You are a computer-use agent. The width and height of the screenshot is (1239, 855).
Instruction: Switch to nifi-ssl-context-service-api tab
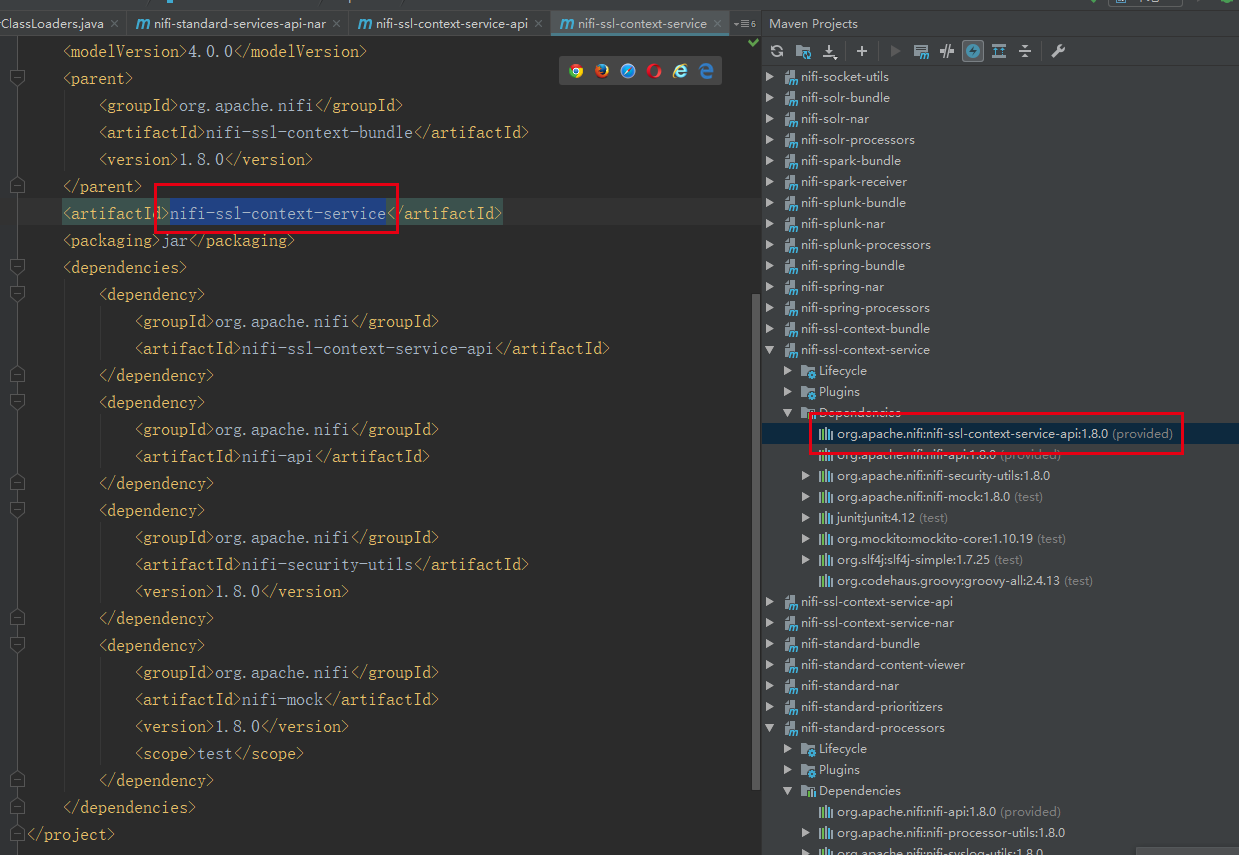(450, 23)
